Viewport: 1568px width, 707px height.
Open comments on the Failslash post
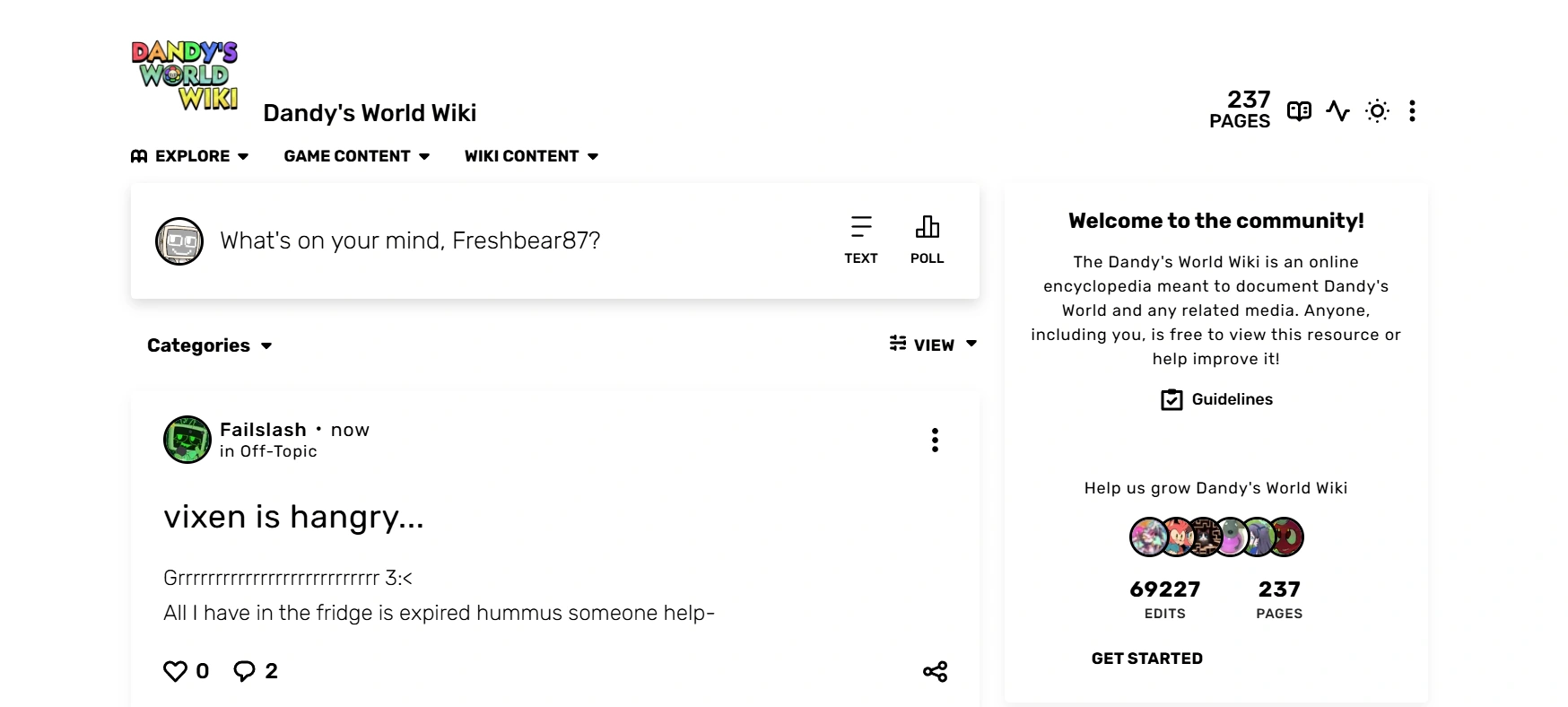click(x=245, y=671)
